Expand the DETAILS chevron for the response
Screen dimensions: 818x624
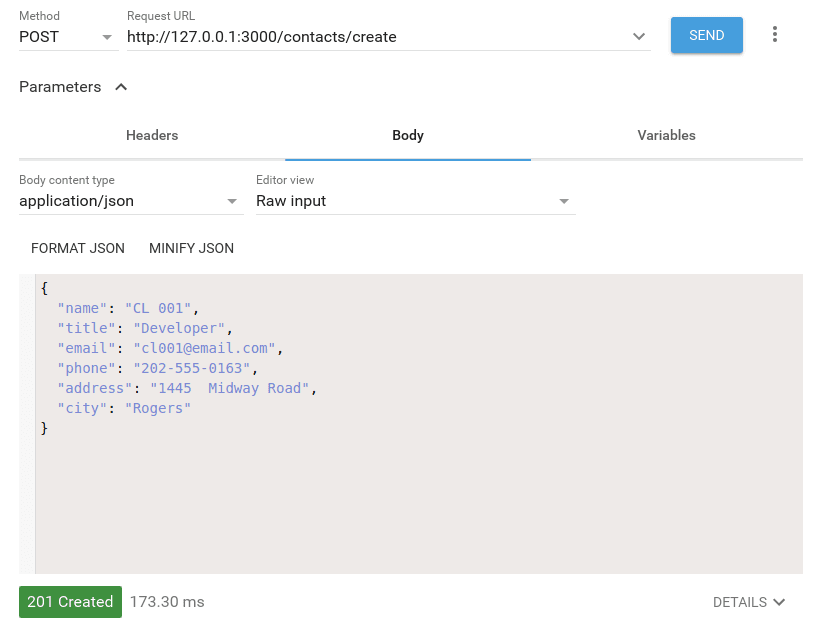point(778,602)
